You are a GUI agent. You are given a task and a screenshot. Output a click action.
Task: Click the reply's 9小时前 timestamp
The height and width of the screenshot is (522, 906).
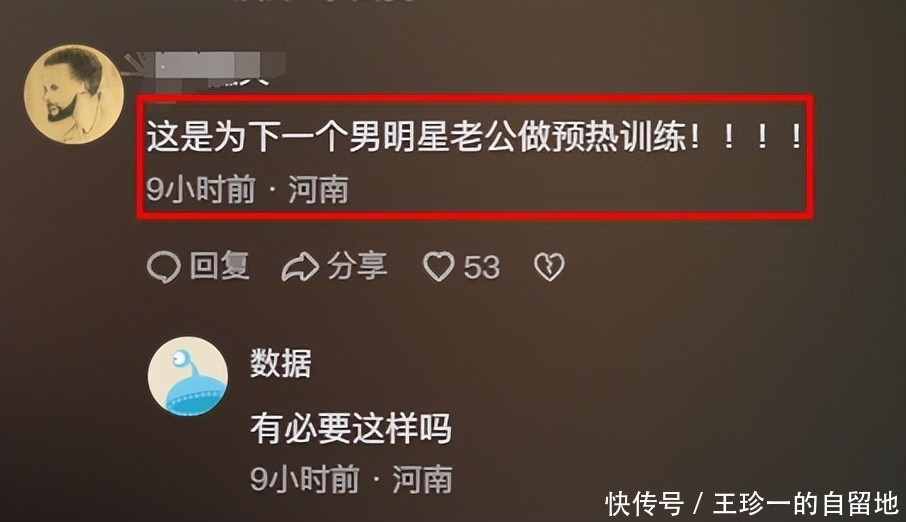click(305, 480)
